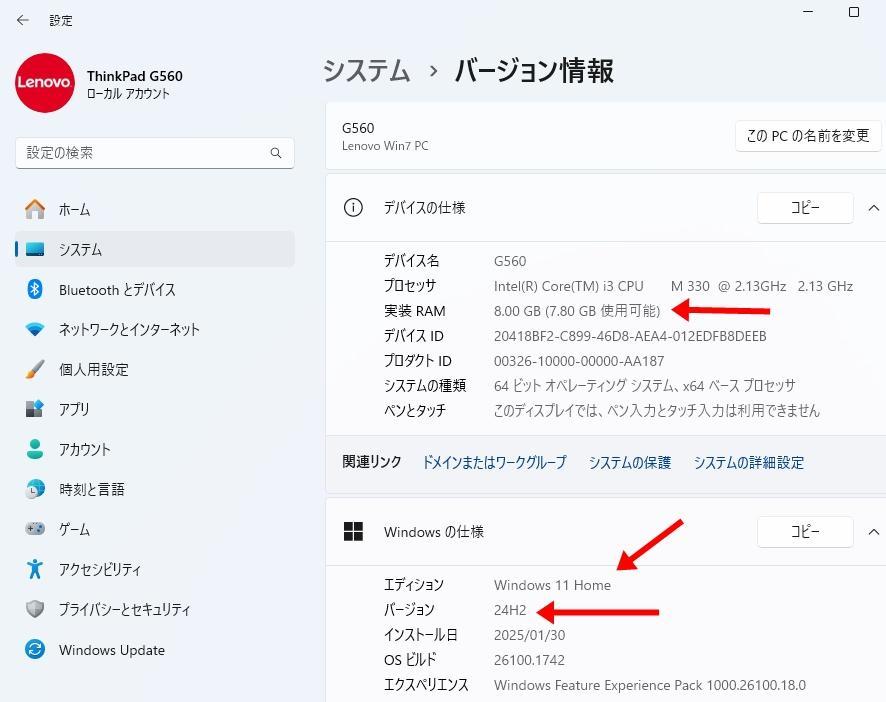Click the Windows logo icon
The width and height of the screenshot is (886, 702).
pyautogui.click(x=353, y=531)
